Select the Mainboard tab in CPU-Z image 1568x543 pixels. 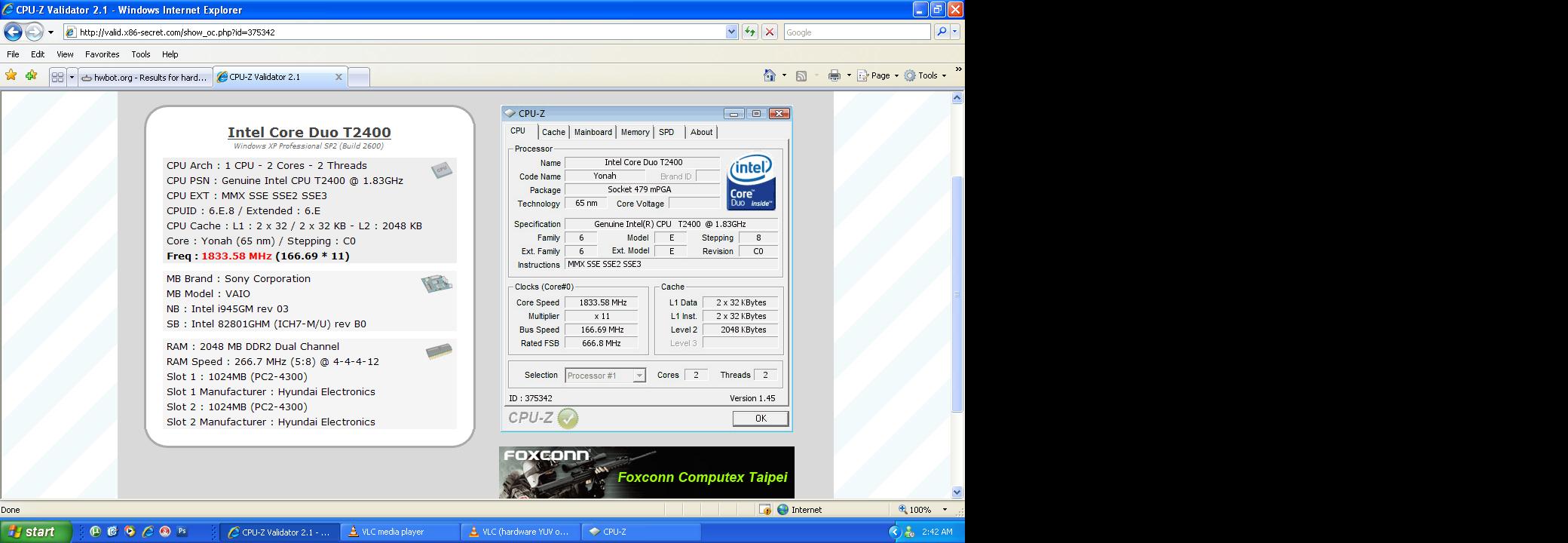click(x=593, y=132)
